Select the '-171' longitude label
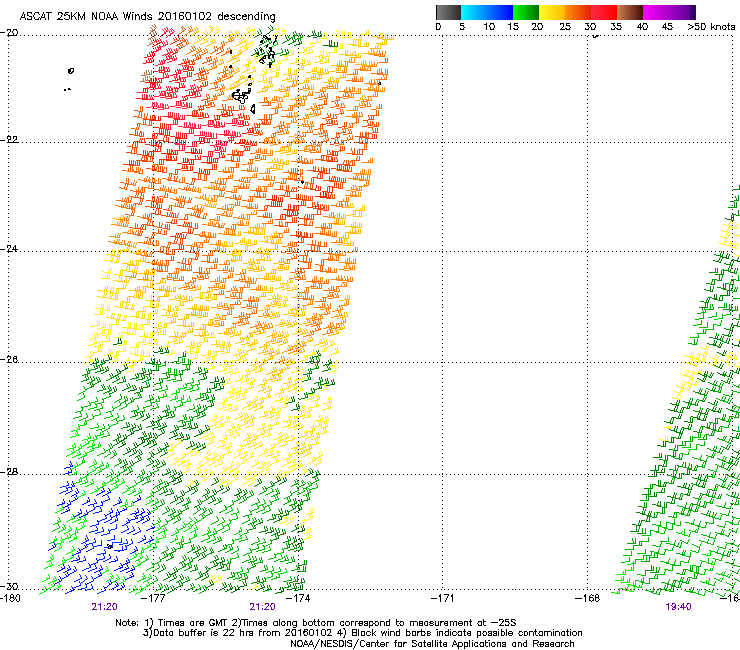The width and height of the screenshot is (740, 650). click(x=443, y=598)
